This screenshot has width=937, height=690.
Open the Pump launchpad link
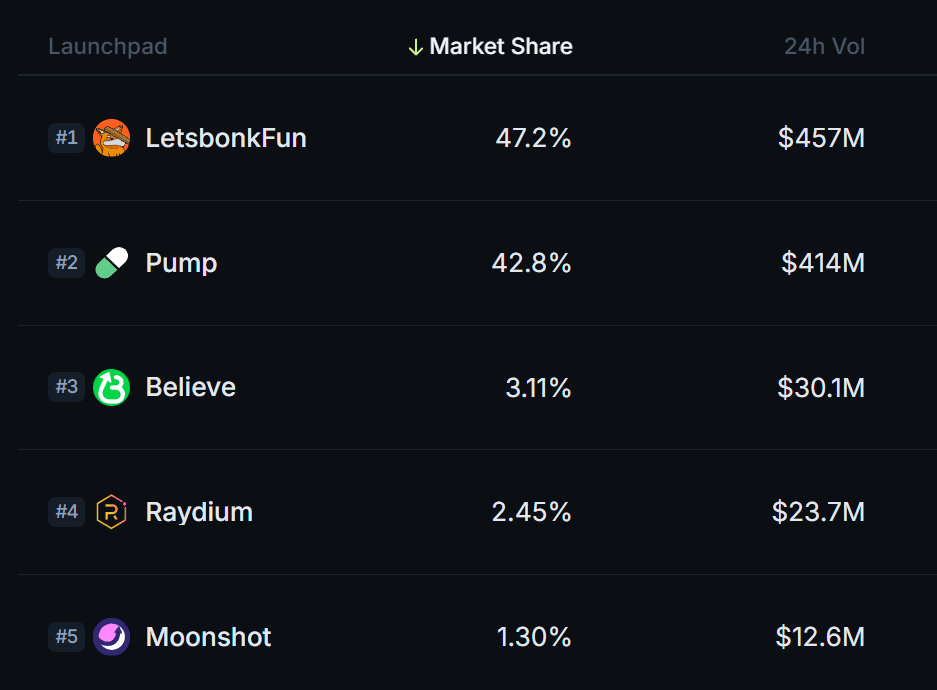(x=181, y=263)
